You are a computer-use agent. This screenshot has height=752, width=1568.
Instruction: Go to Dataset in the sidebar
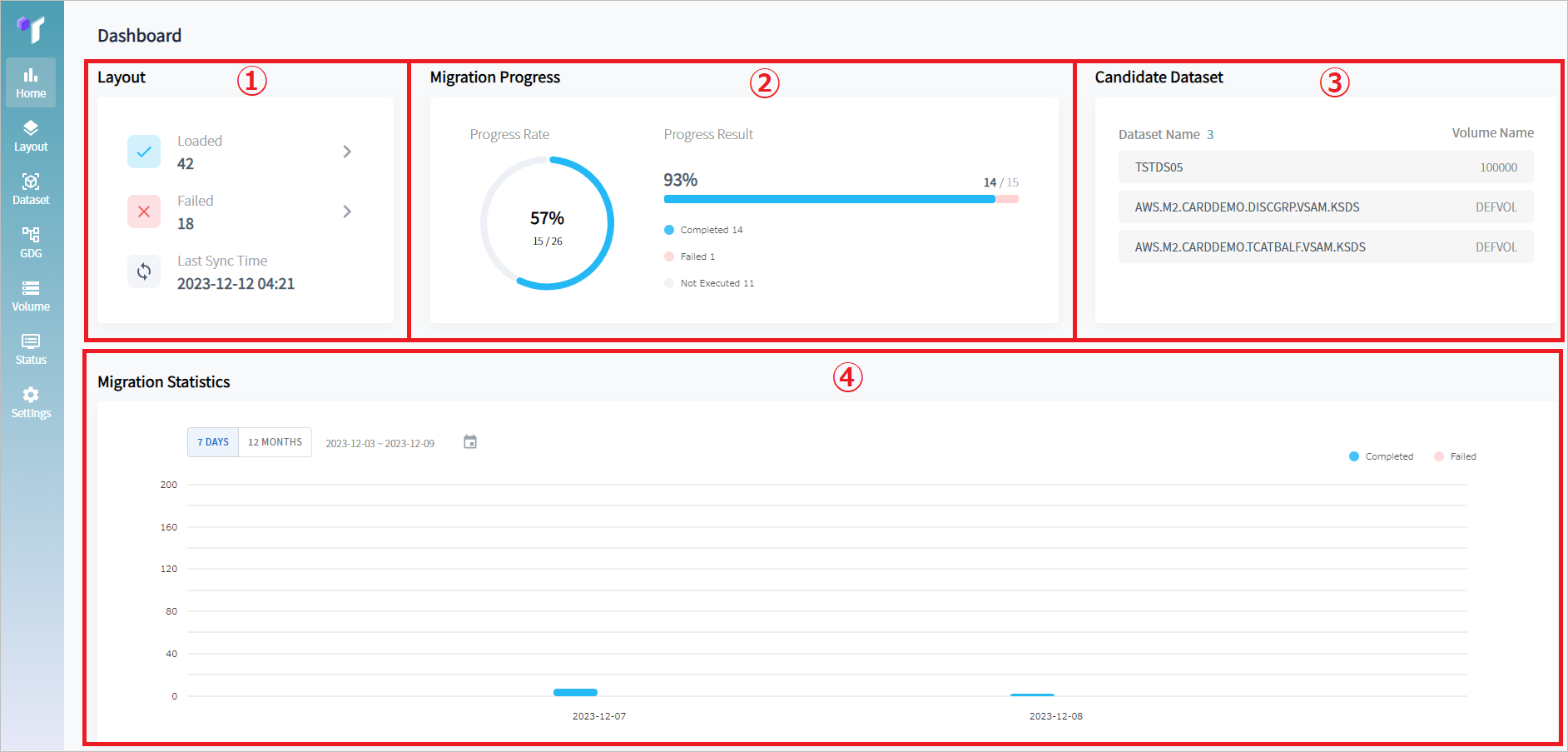[31, 189]
